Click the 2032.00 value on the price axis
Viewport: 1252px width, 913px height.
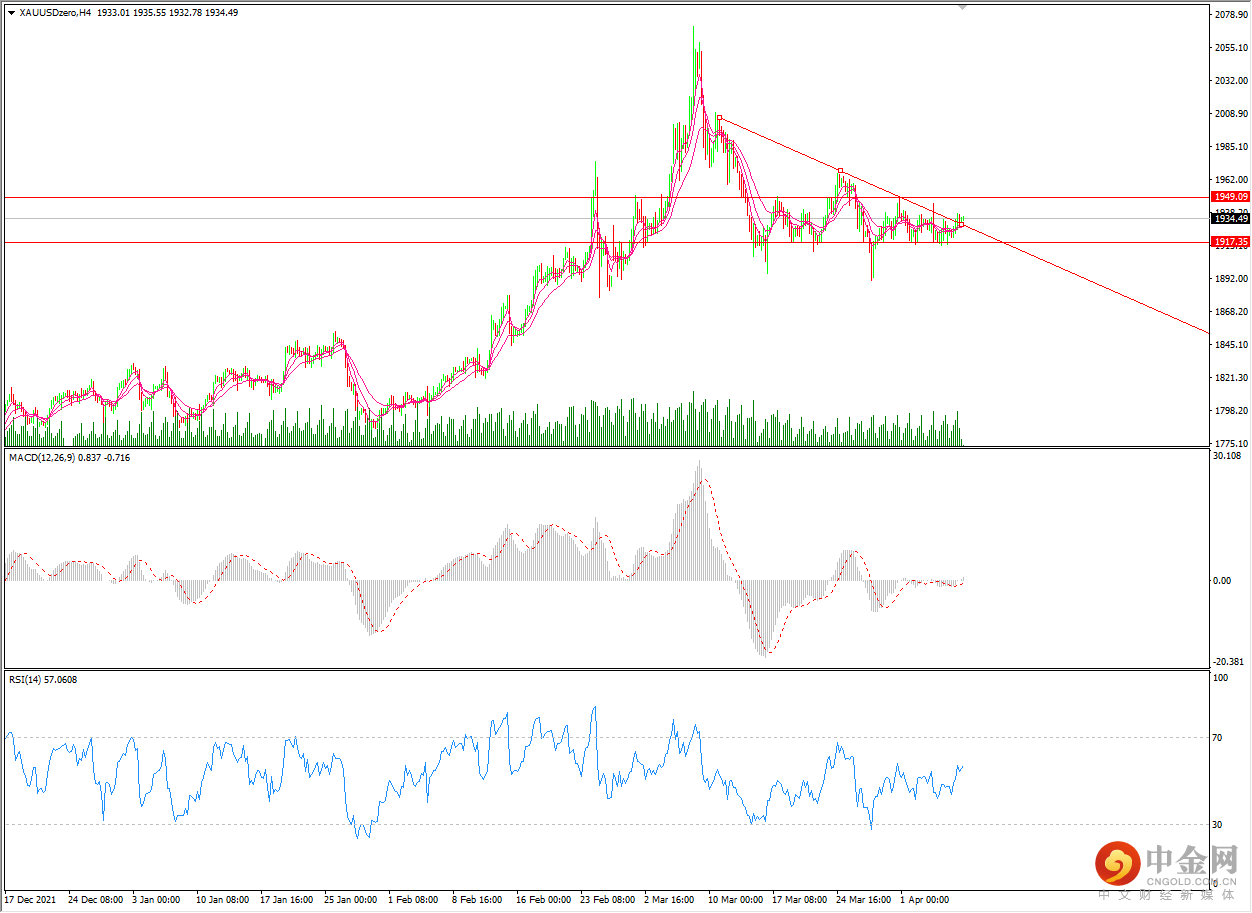(1231, 81)
